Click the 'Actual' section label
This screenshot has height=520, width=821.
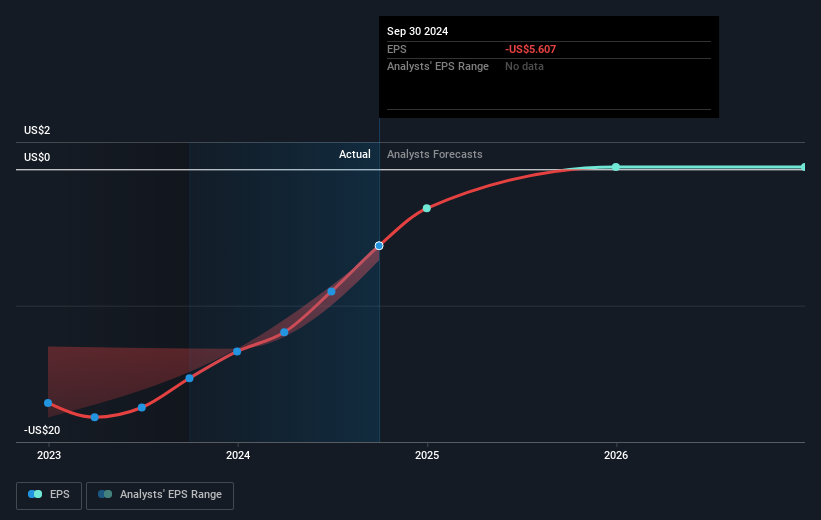(354, 154)
